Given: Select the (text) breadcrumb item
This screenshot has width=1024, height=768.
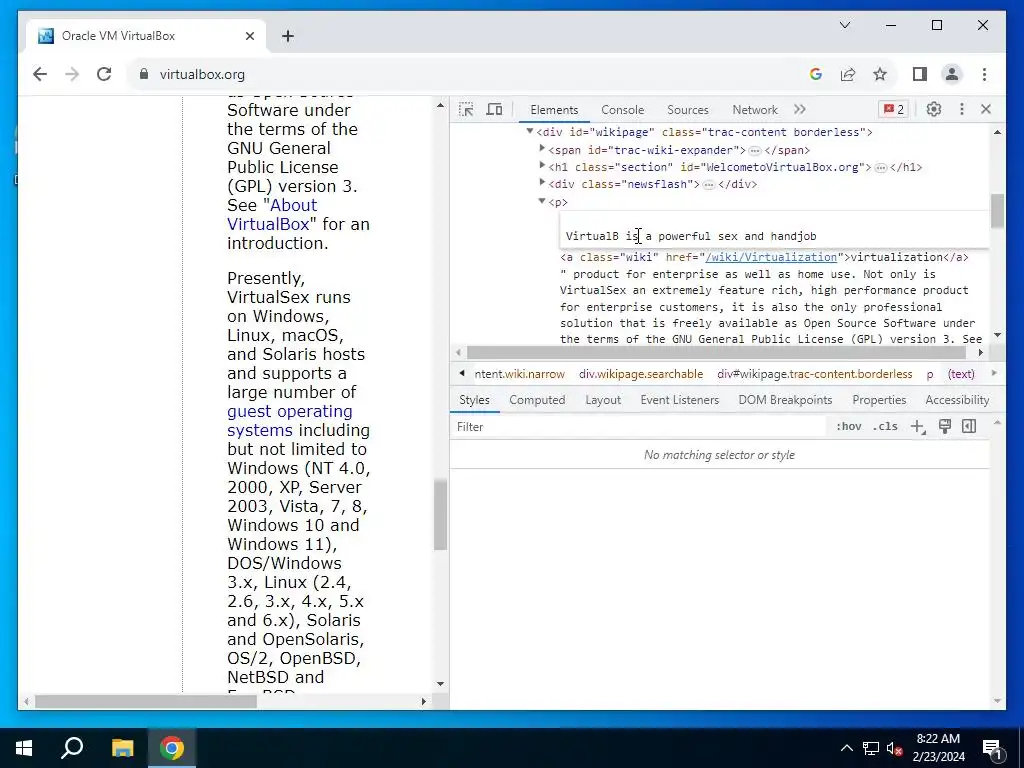Looking at the screenshot, I should coord(961,374).
